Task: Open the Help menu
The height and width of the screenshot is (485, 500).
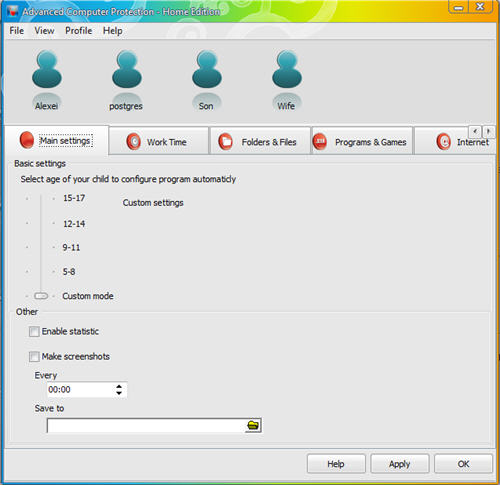Action: [x=112, y=31]
